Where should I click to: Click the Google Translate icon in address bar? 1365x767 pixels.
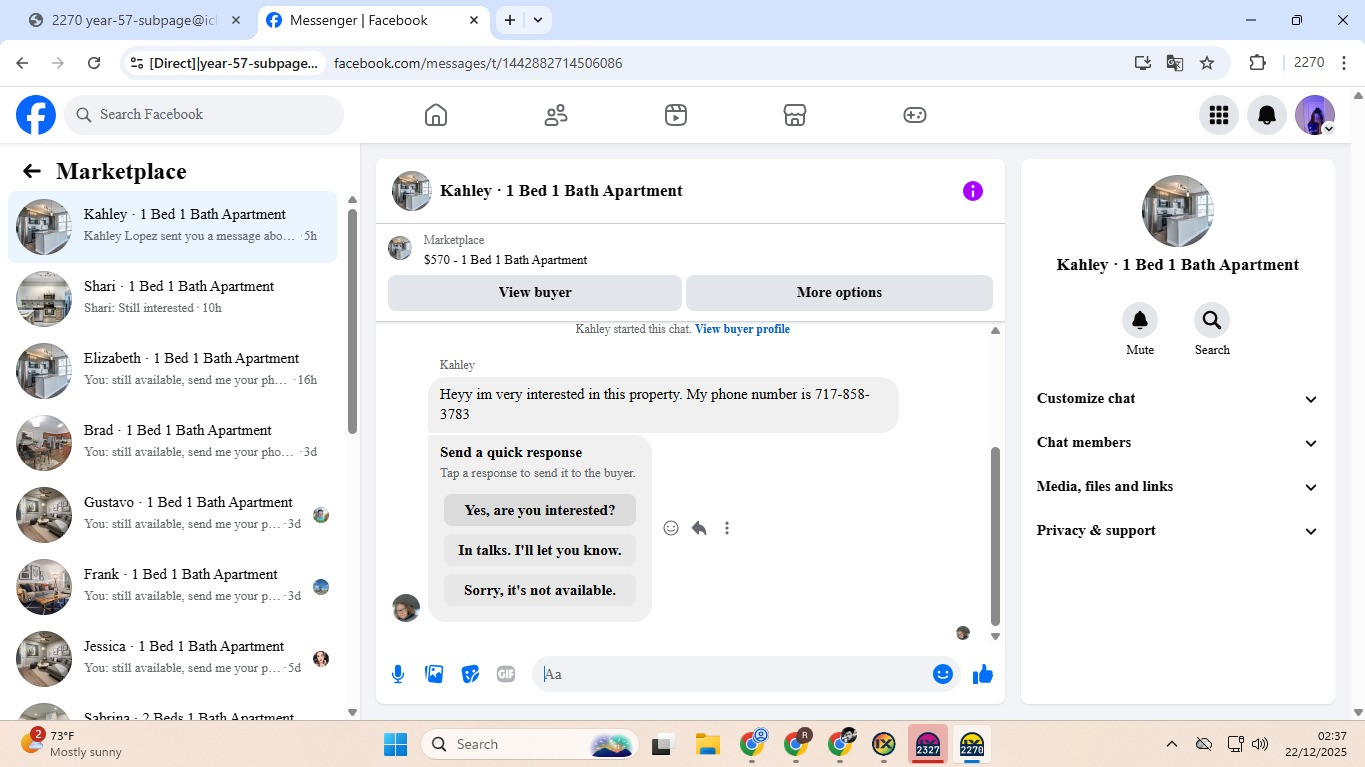coord(1175,63)
